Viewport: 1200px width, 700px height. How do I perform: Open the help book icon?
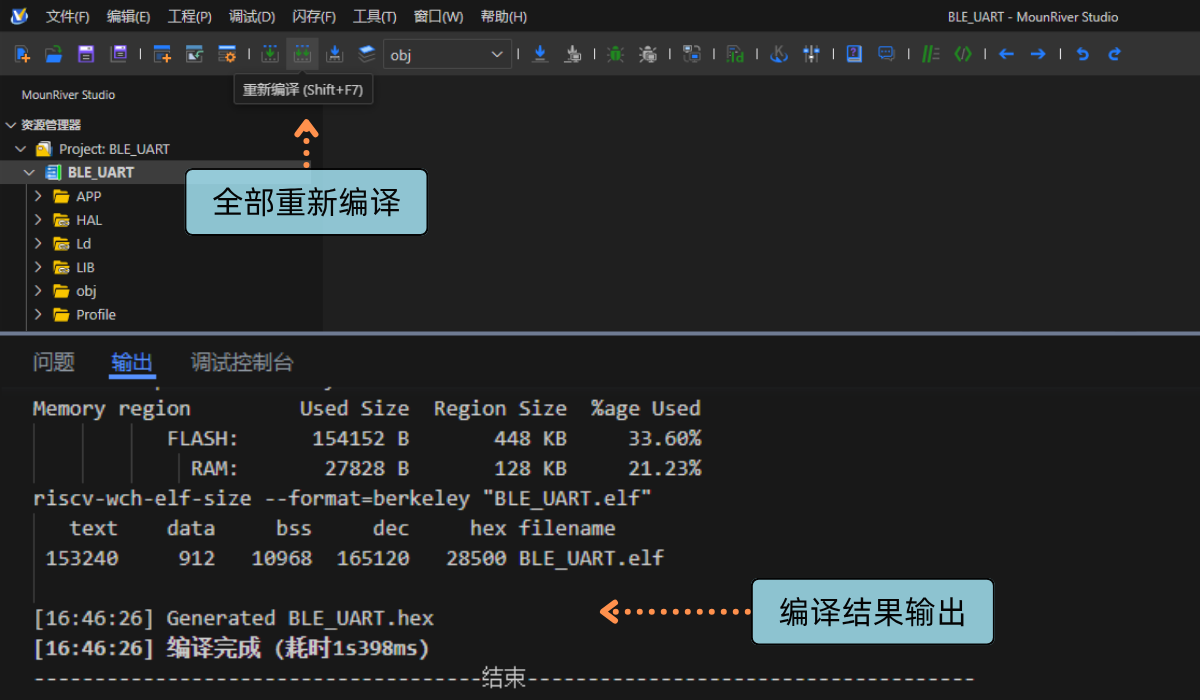coord(854,54)
